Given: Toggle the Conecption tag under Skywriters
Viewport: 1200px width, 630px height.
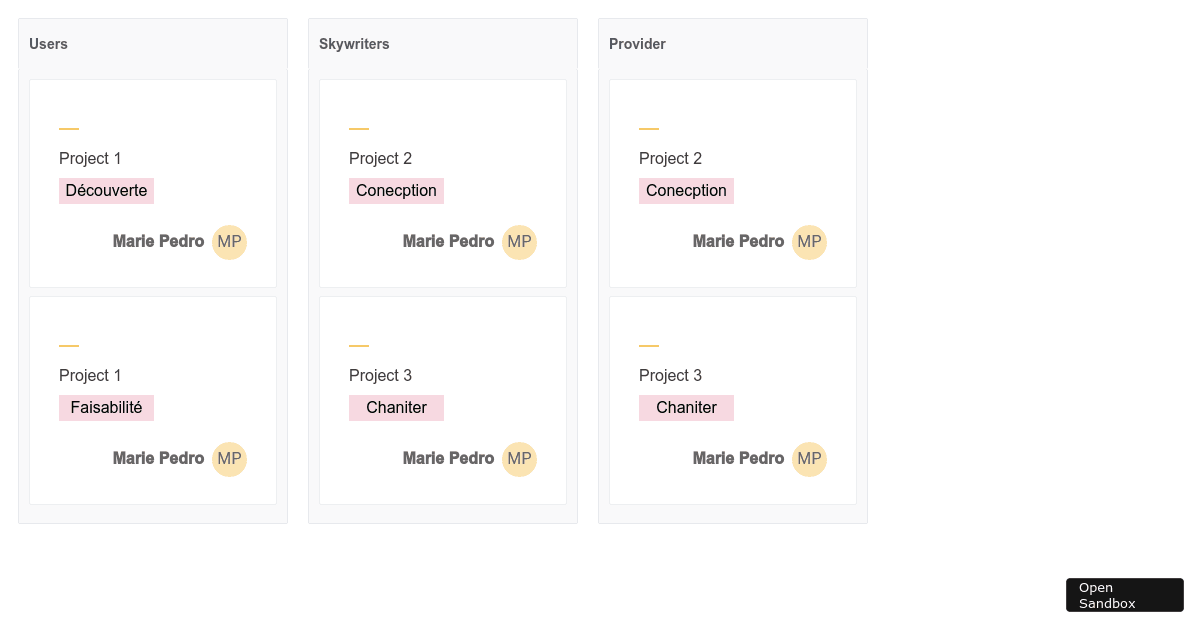Looking at the screenshot, I should [x=396, y=190].
